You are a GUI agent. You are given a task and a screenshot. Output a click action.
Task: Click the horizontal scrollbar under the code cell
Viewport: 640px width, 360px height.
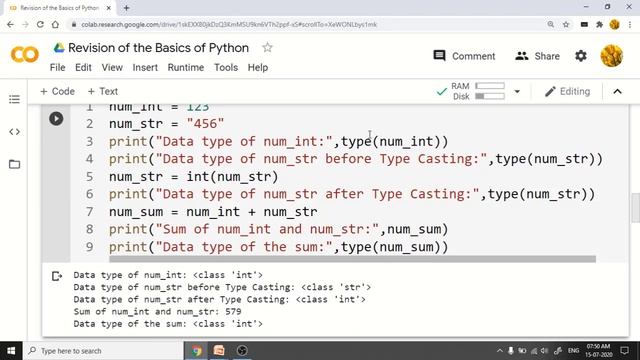[352, 259]
